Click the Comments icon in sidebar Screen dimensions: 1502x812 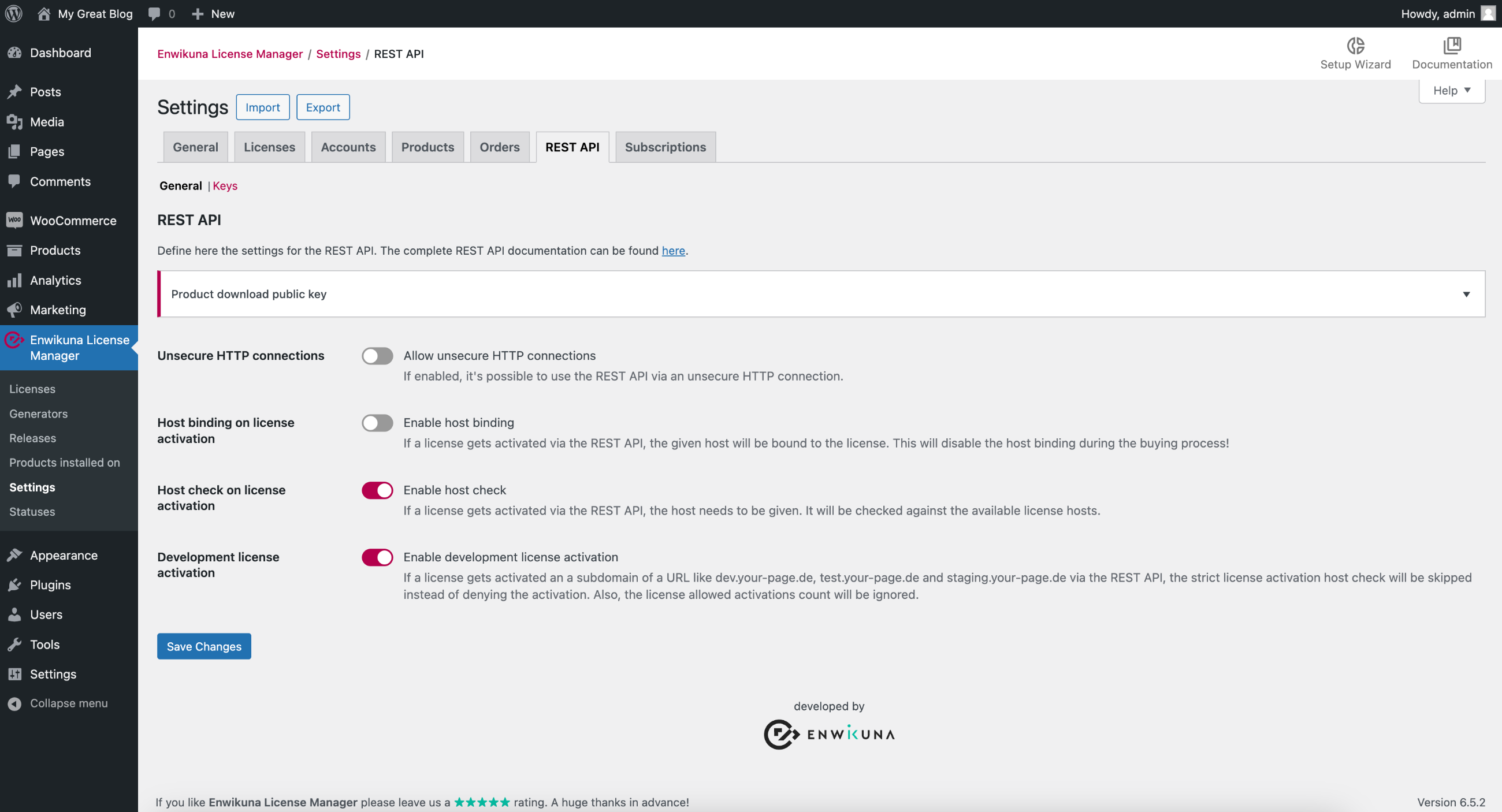pos(14,181)
